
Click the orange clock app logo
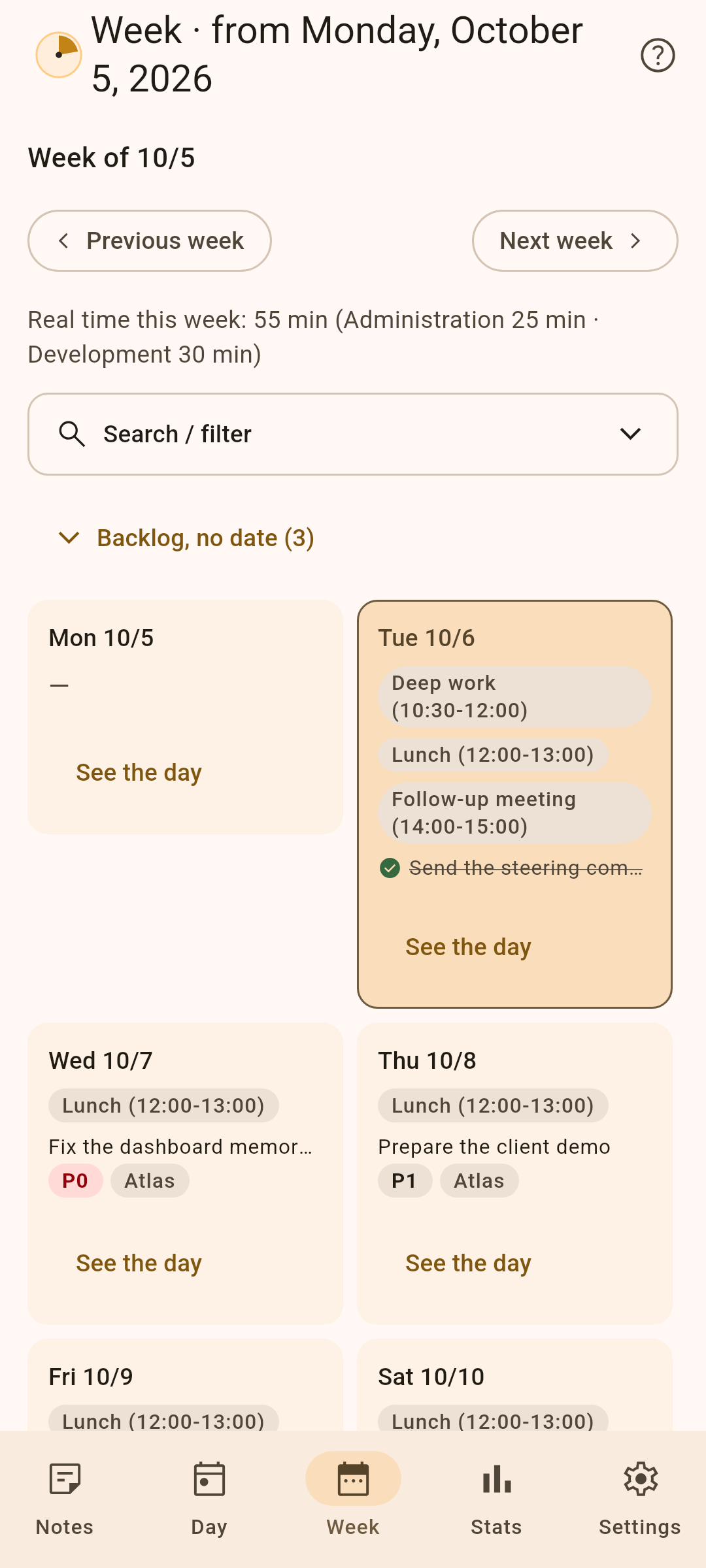[x=59, y=55]
